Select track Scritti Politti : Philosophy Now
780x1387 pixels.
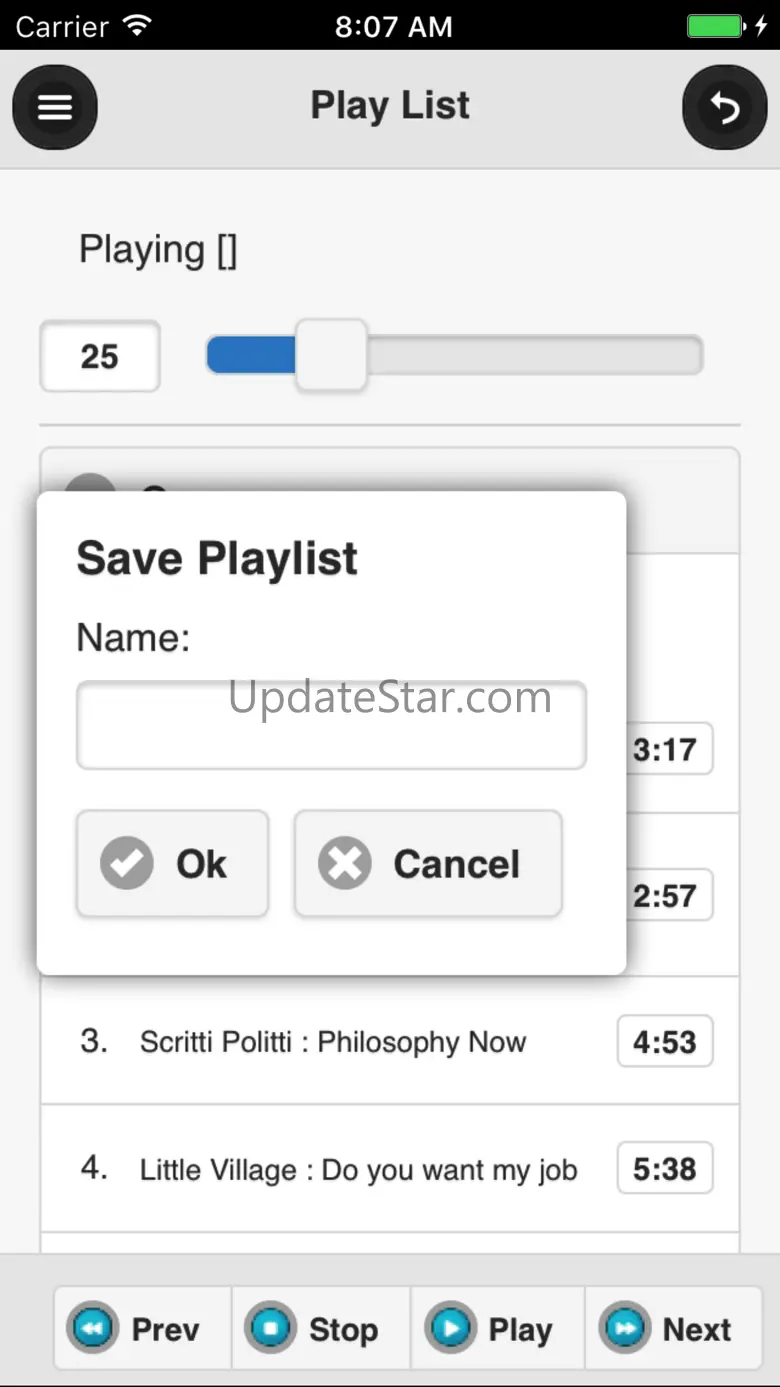(332, 1042)
